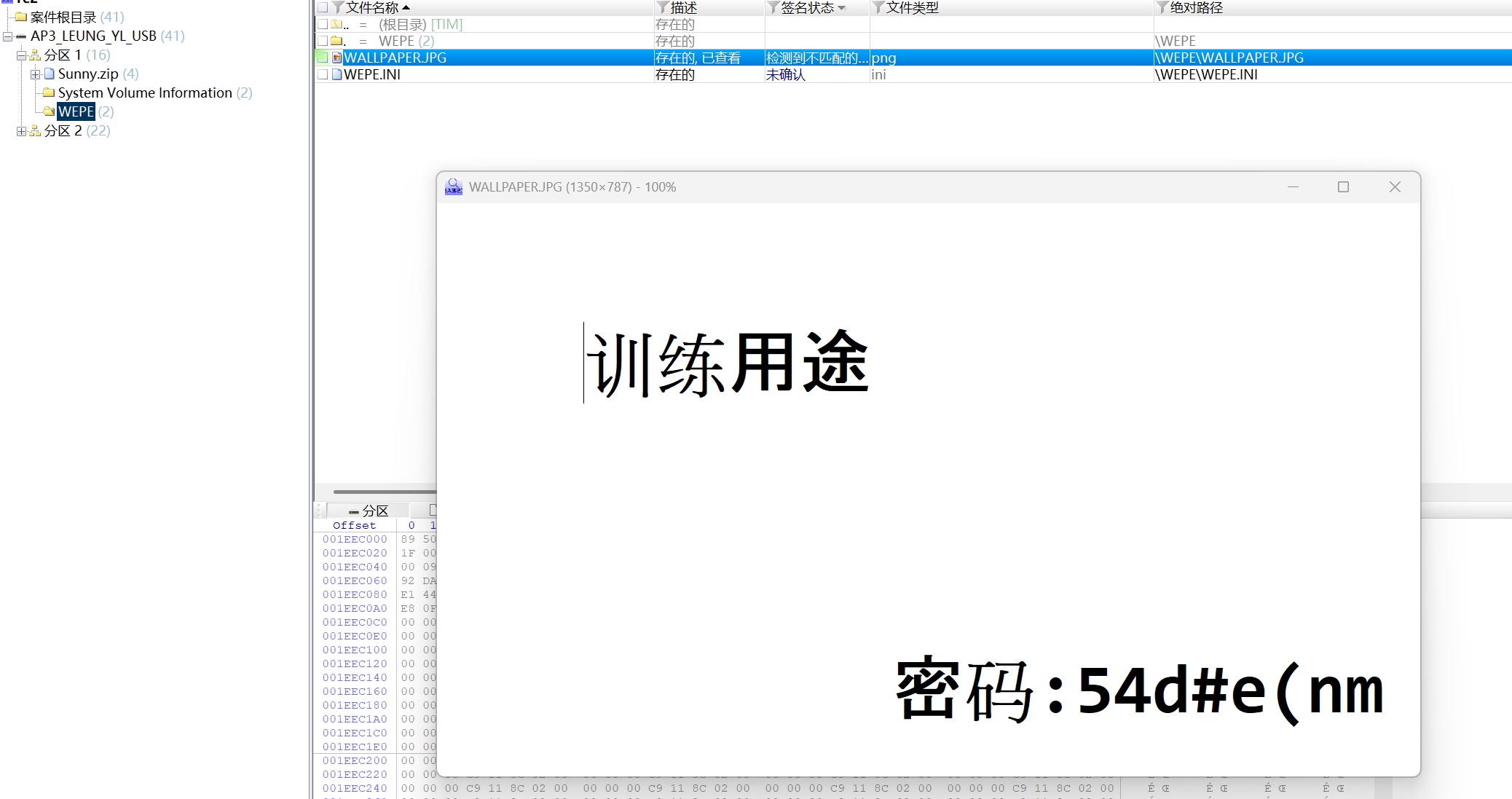Toggle the select-all checkbox in the header row

point(321,7)
